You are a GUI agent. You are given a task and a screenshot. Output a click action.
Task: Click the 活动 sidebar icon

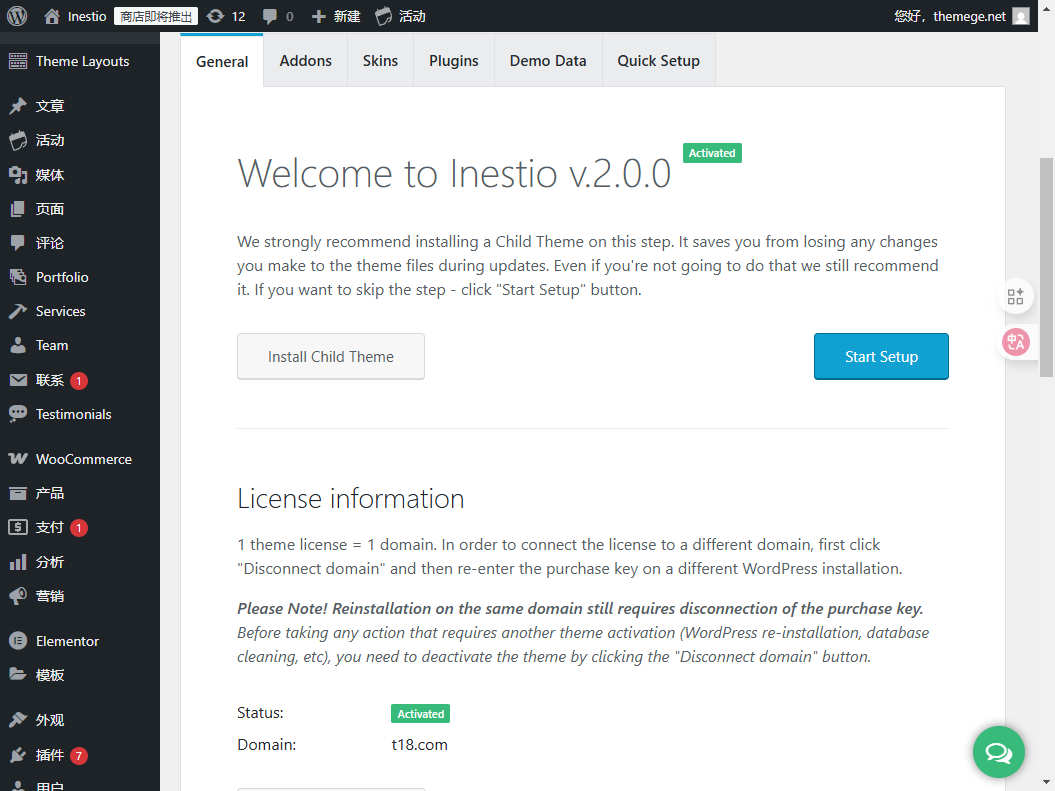18,140
